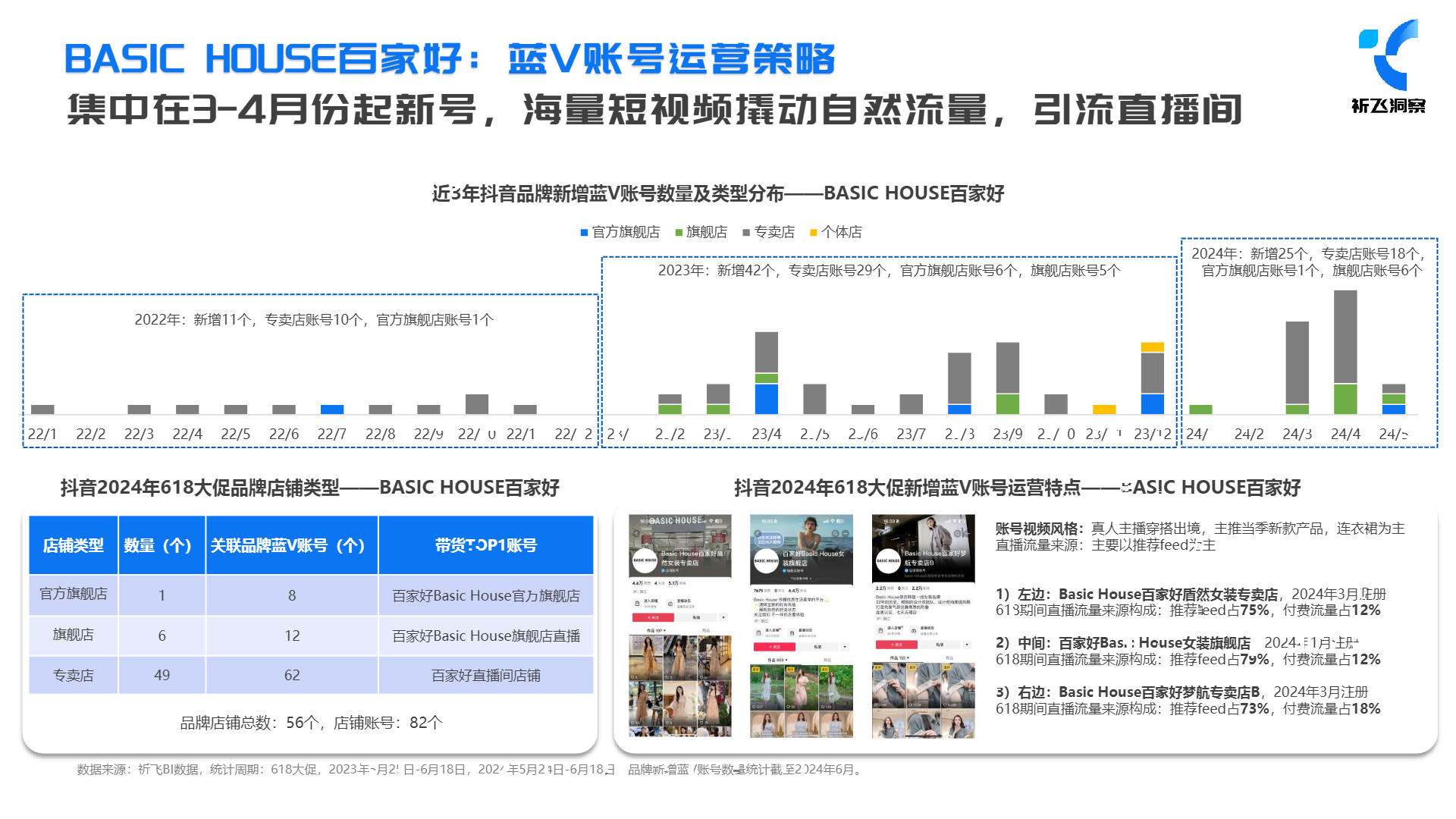Click the 专卖店 row label in table
1456x819 pixels.
[74, 675]
